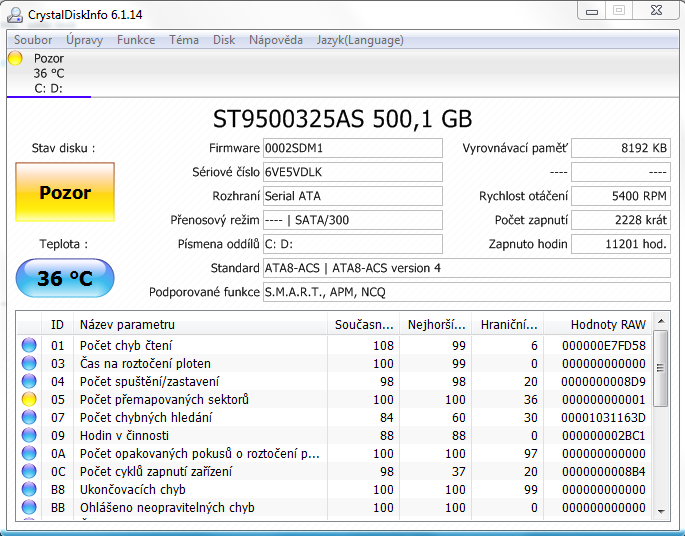Open the Disk menu

pos(224,40)
